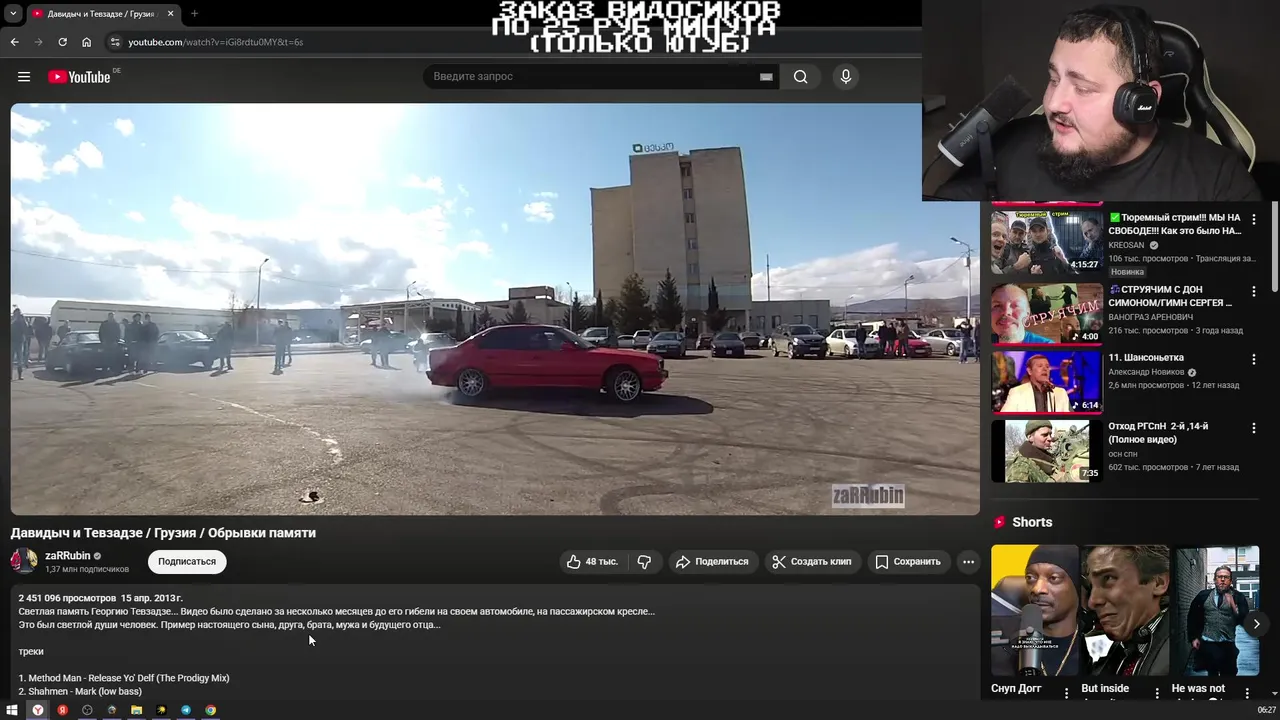This screenshot has height=720, width=1280.
Task: Open site settings icon in address bar
Action: coord(115,42)
